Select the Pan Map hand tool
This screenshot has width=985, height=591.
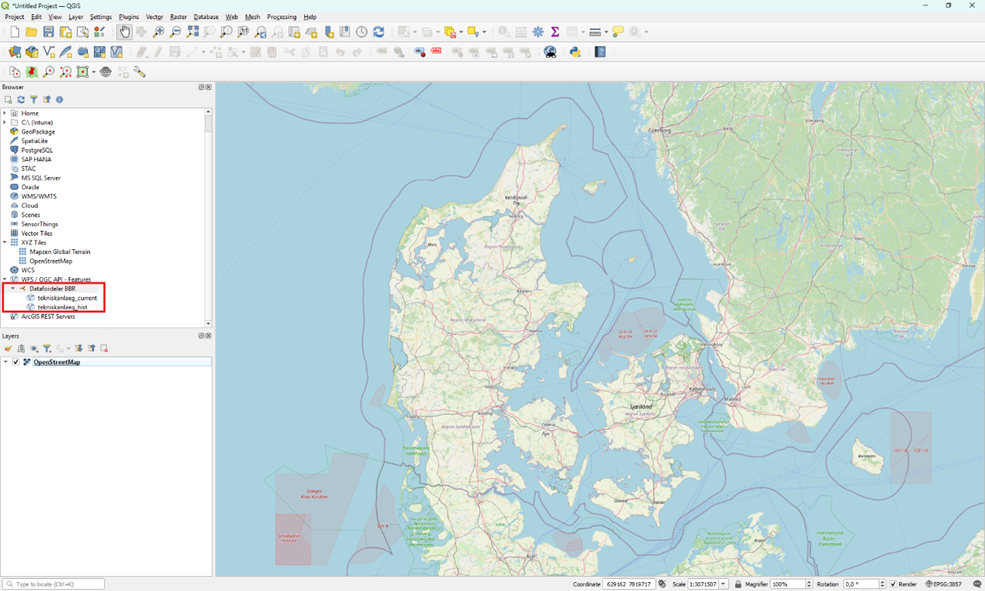tap(124, 32)
